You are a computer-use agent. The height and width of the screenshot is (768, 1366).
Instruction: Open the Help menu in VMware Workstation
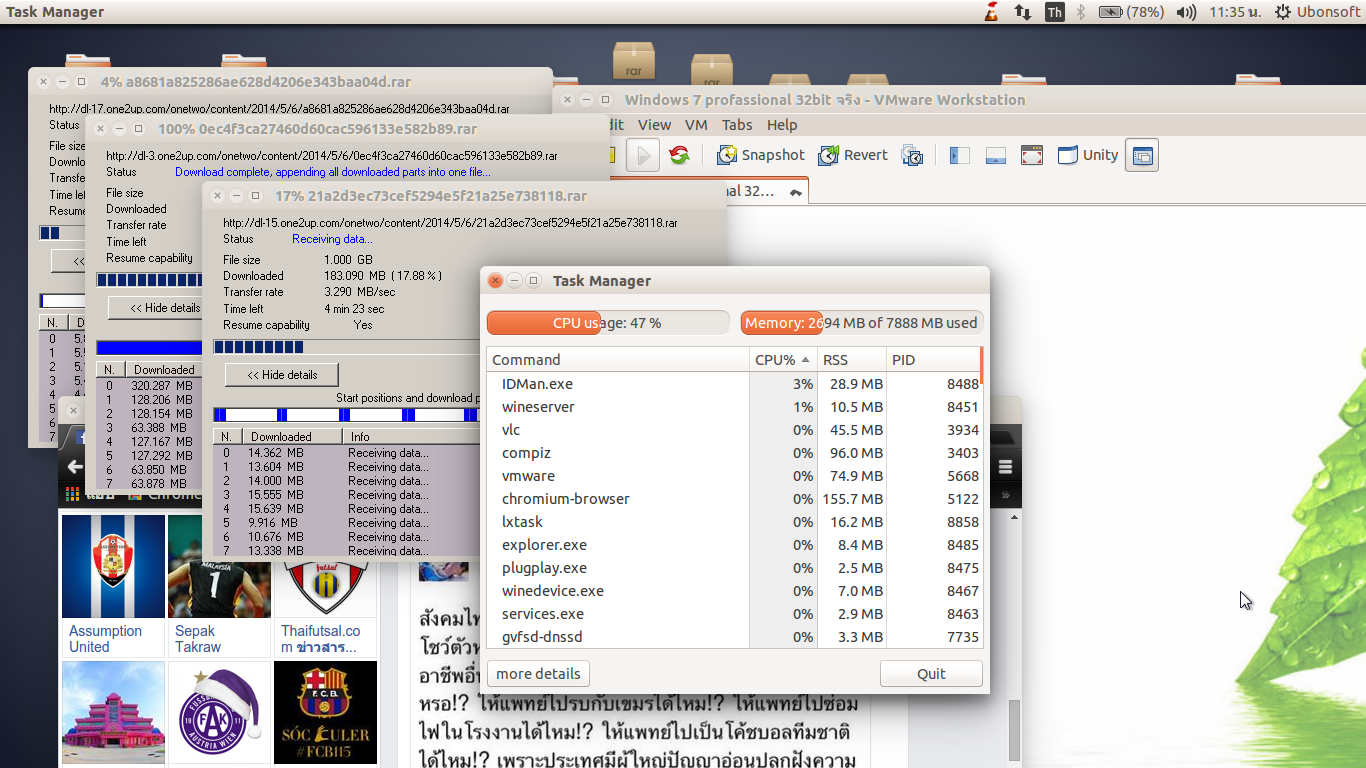pyautogui.click(x=782, y=125)
